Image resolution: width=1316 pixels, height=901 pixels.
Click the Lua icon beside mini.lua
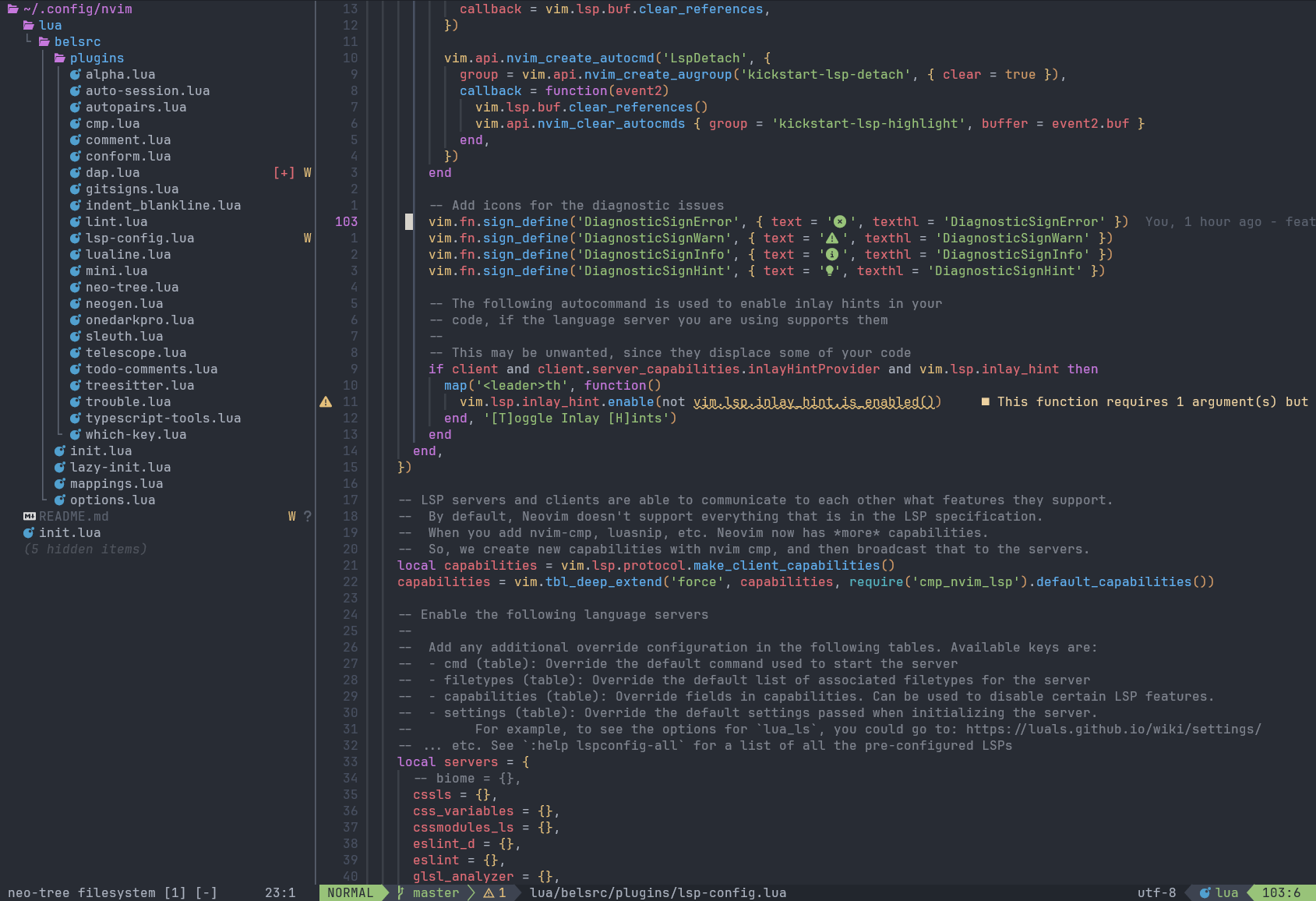[x=76, y=271]
